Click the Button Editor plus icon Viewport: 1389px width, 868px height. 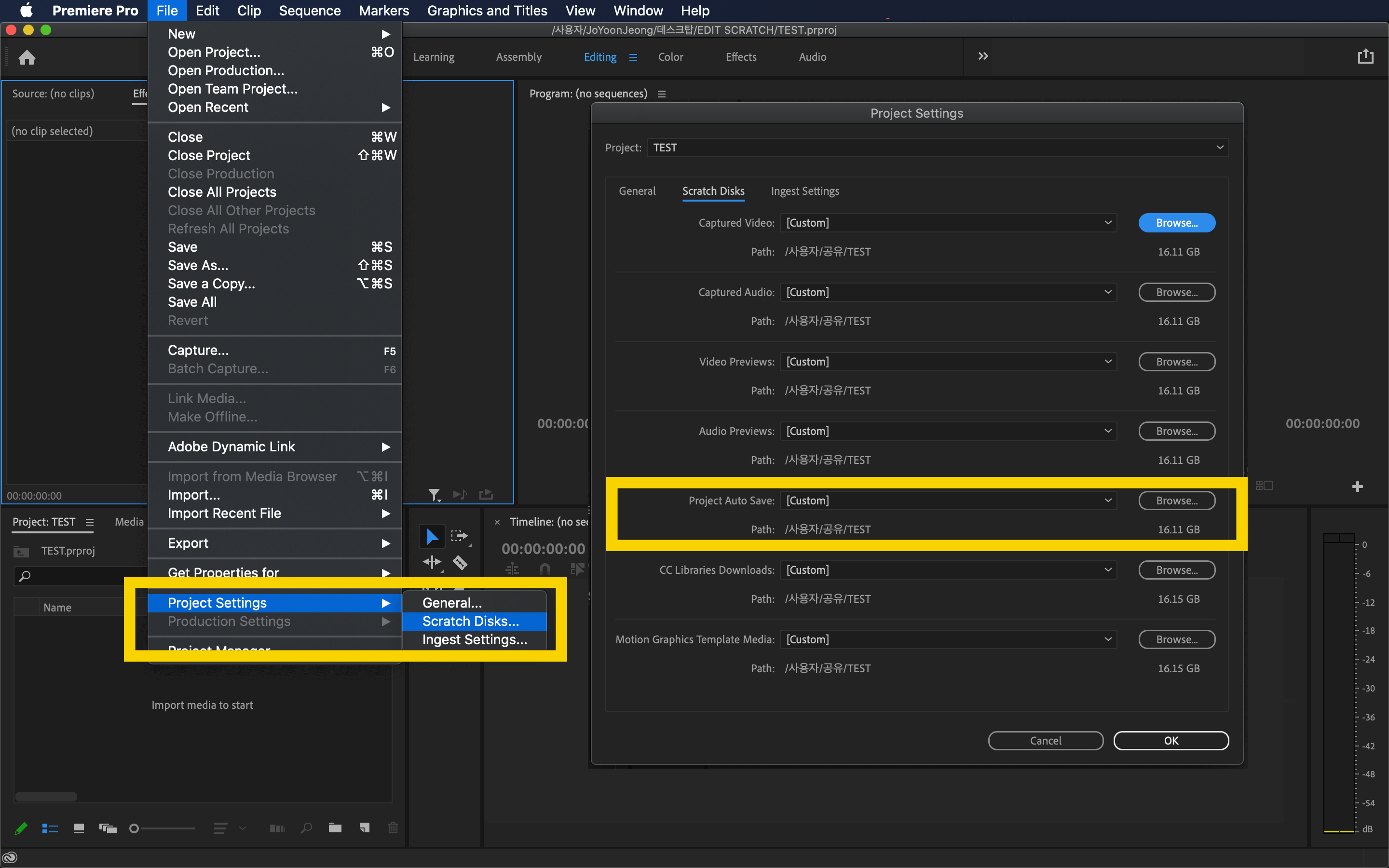pyautogui.click(x=1358, y=487)
